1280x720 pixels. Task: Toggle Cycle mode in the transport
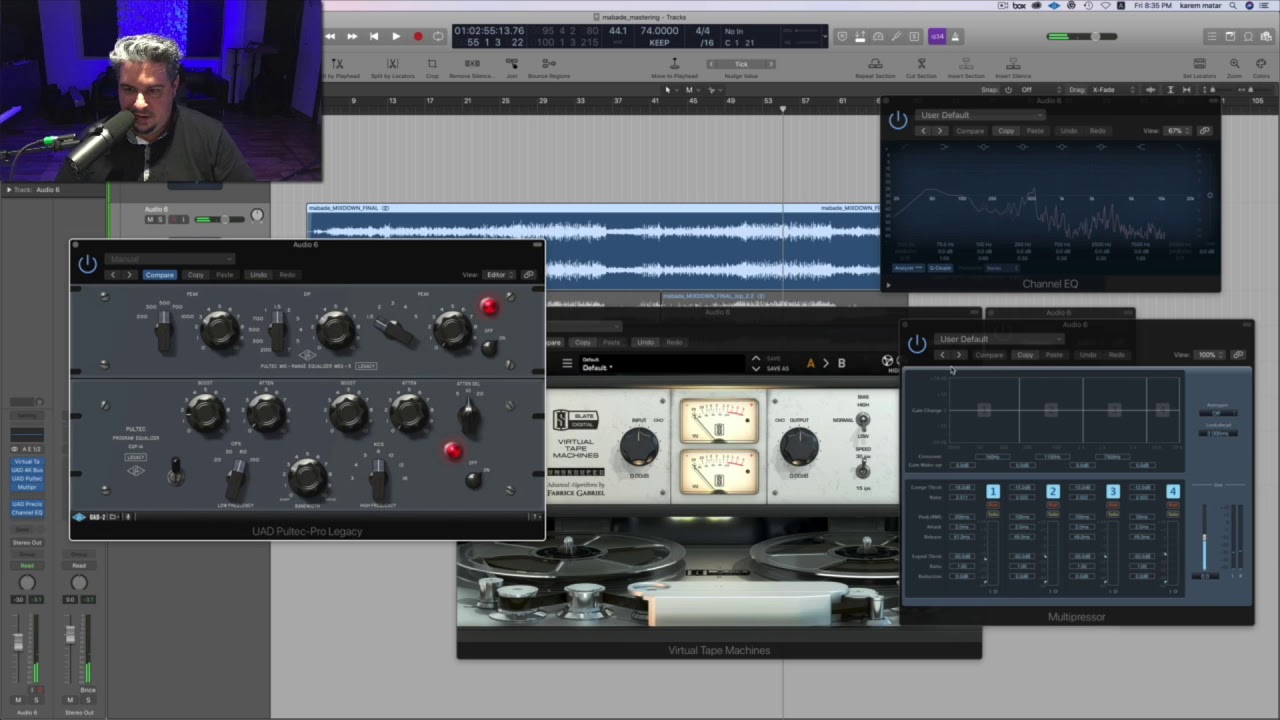click(x=438, y=37)
